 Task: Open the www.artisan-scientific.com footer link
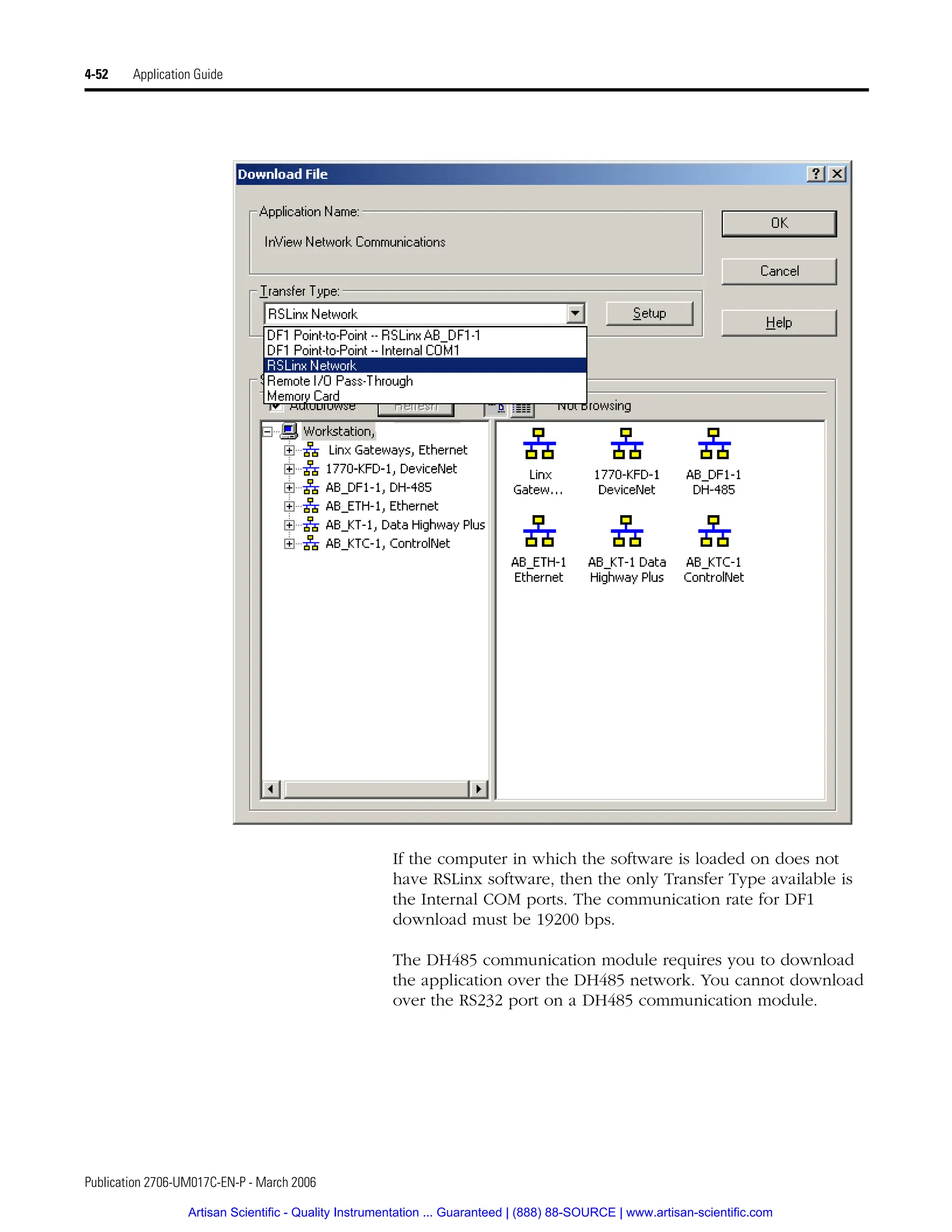(x=699, y=1213)
